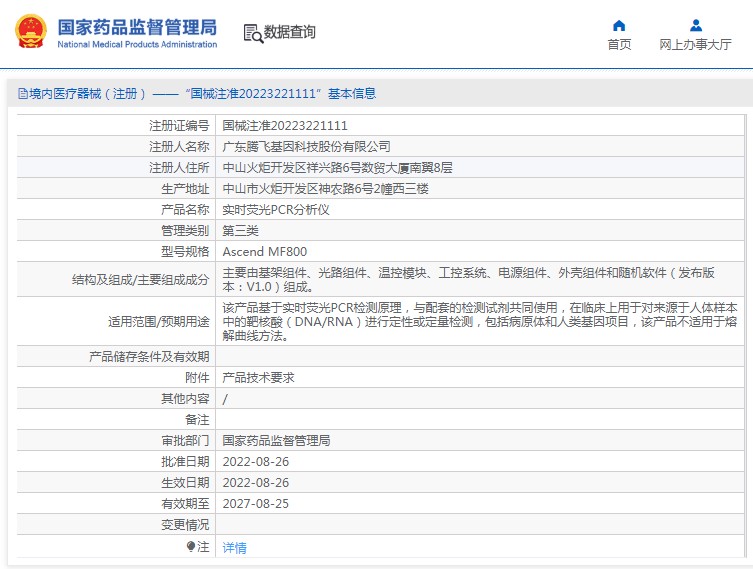Click the 产品名称 field label
Image resolution: width=753 pixels, height=569 pixels.
[185, 210]
